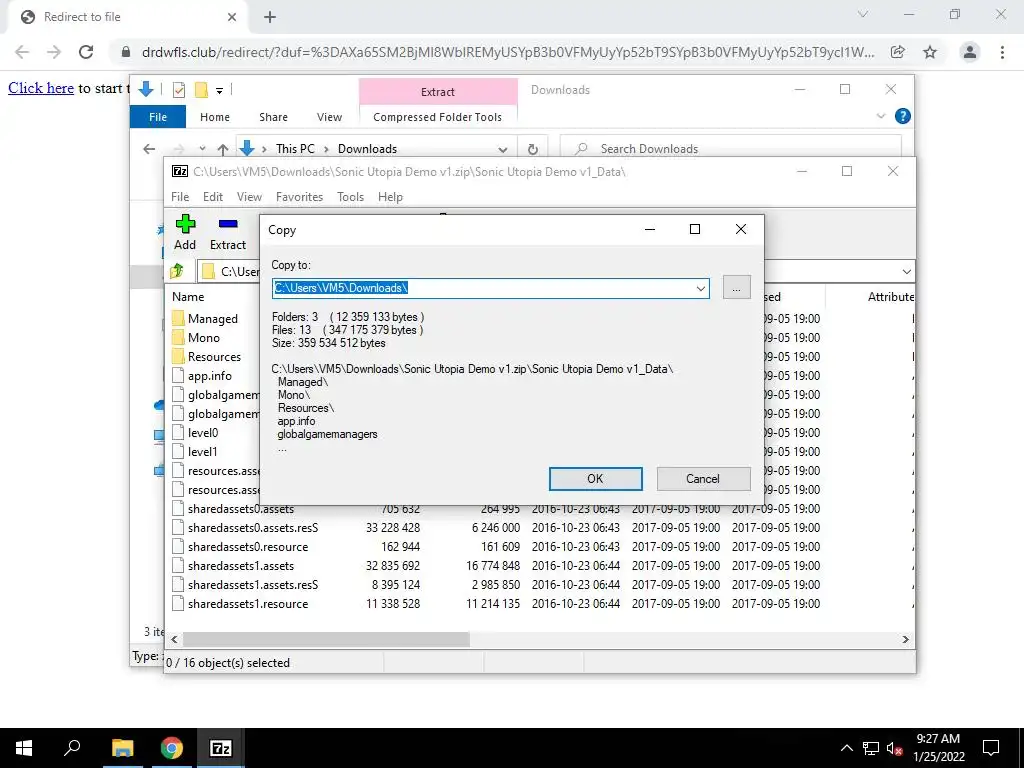This screenshot has height=768, width=1024.
Task: Open the Windows Start button
Action: click(x=24, y=748)
